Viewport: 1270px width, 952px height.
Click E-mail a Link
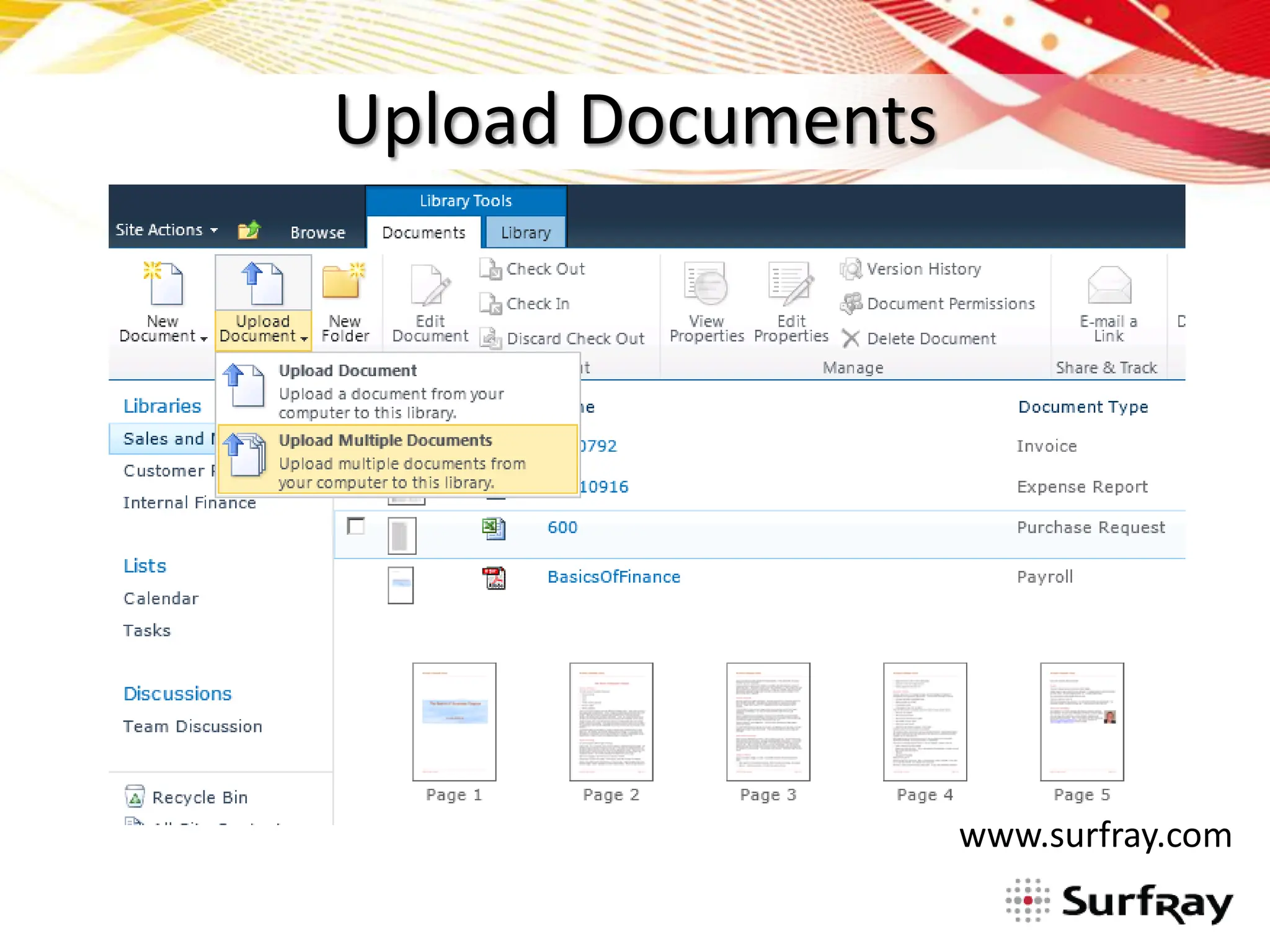pos(1109,302)
